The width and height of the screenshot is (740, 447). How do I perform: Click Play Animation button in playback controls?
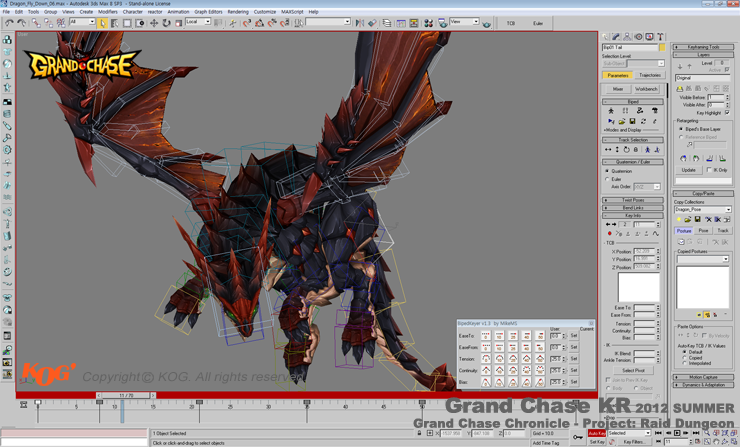pyautogui.click(x=677, y=433)
